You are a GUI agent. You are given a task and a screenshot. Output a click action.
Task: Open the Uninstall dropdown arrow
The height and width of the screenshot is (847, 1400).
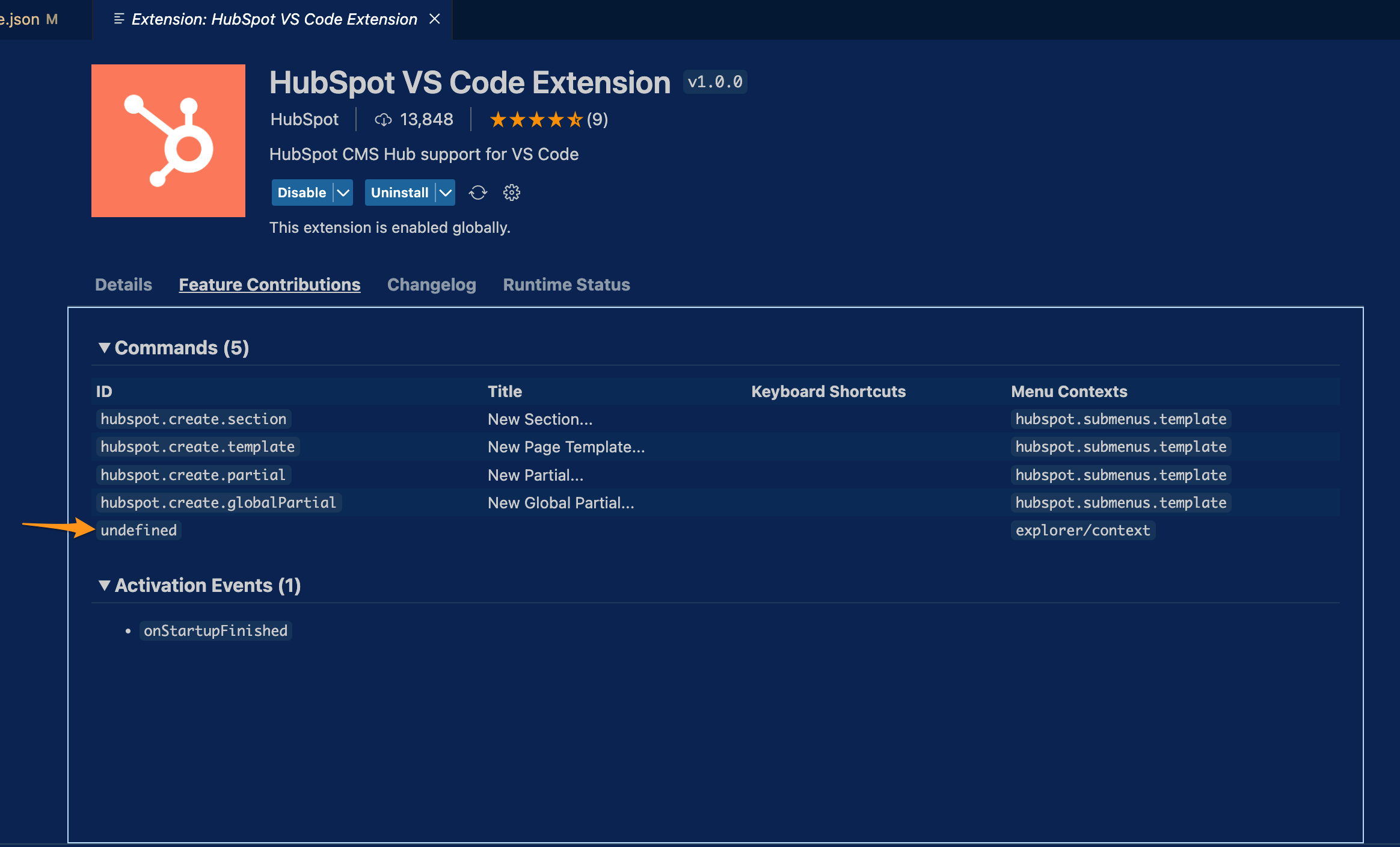[x=446, y=192]
